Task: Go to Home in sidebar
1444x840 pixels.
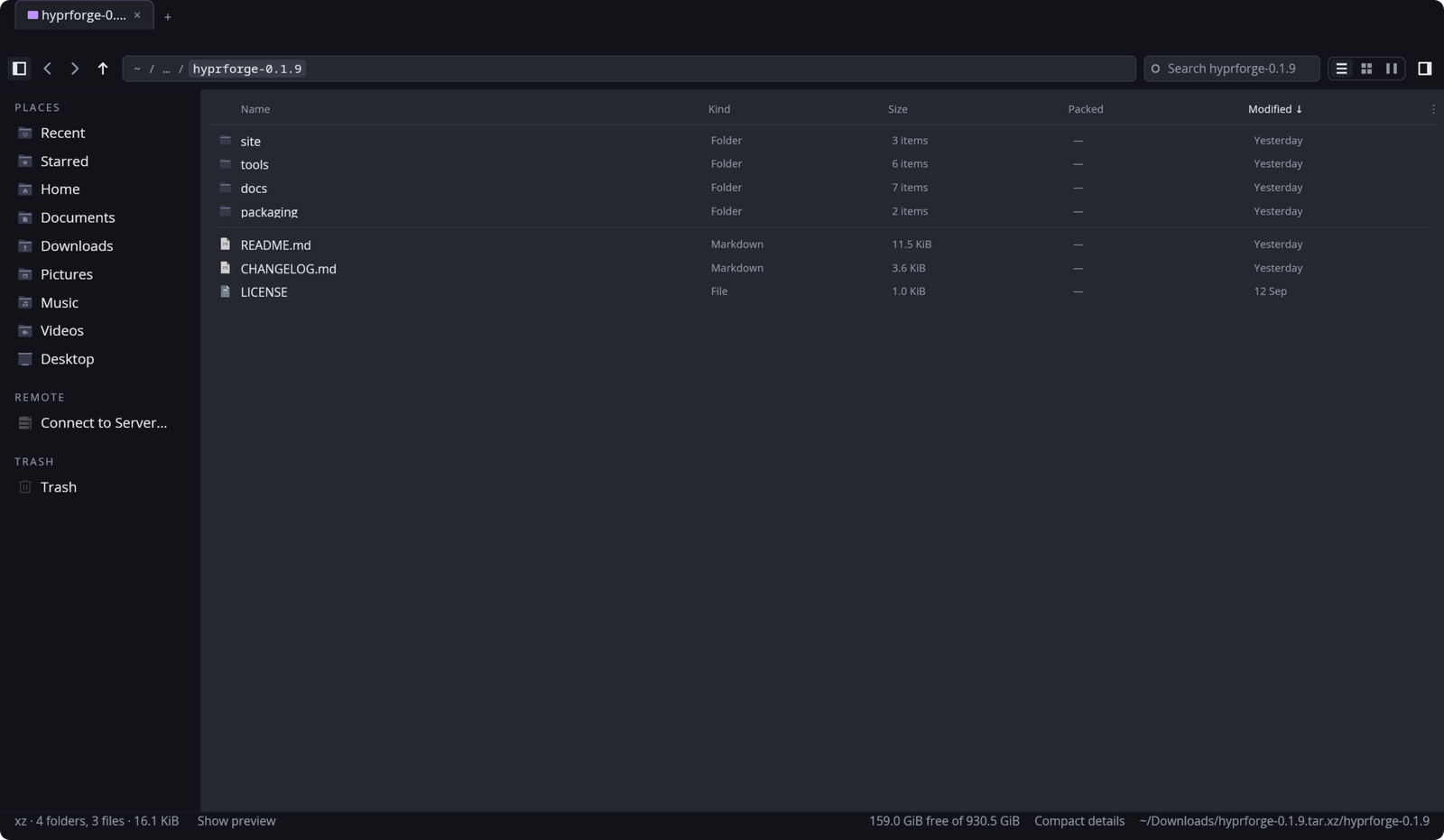Action: [x=99, y=189]
